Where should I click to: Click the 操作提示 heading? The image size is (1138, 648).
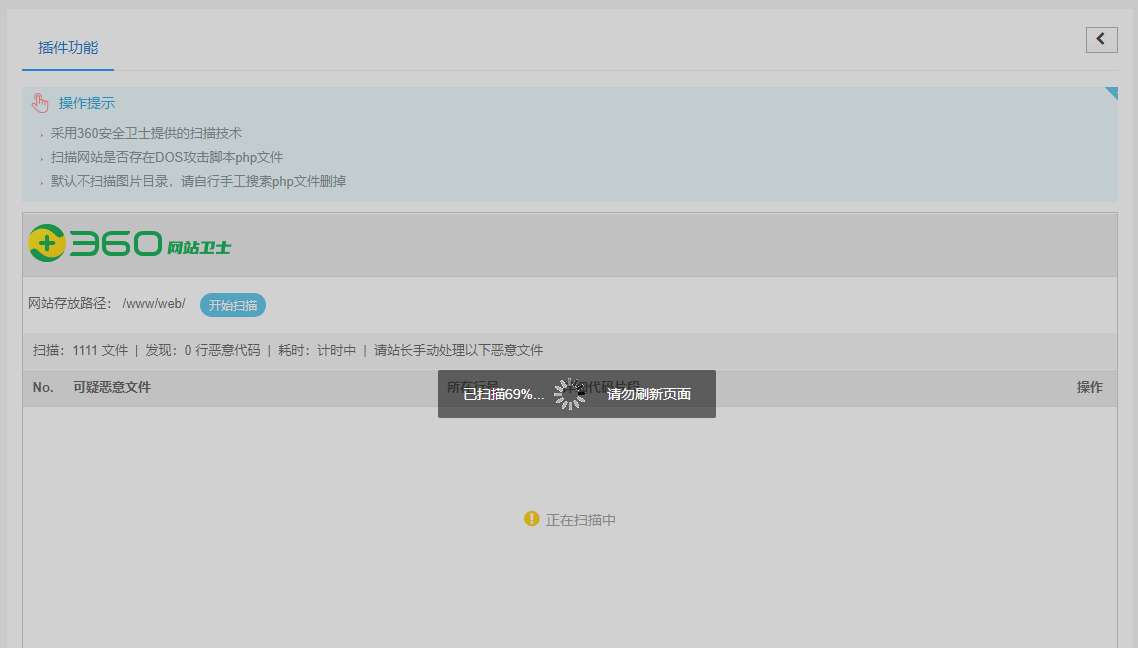point(87,103)
